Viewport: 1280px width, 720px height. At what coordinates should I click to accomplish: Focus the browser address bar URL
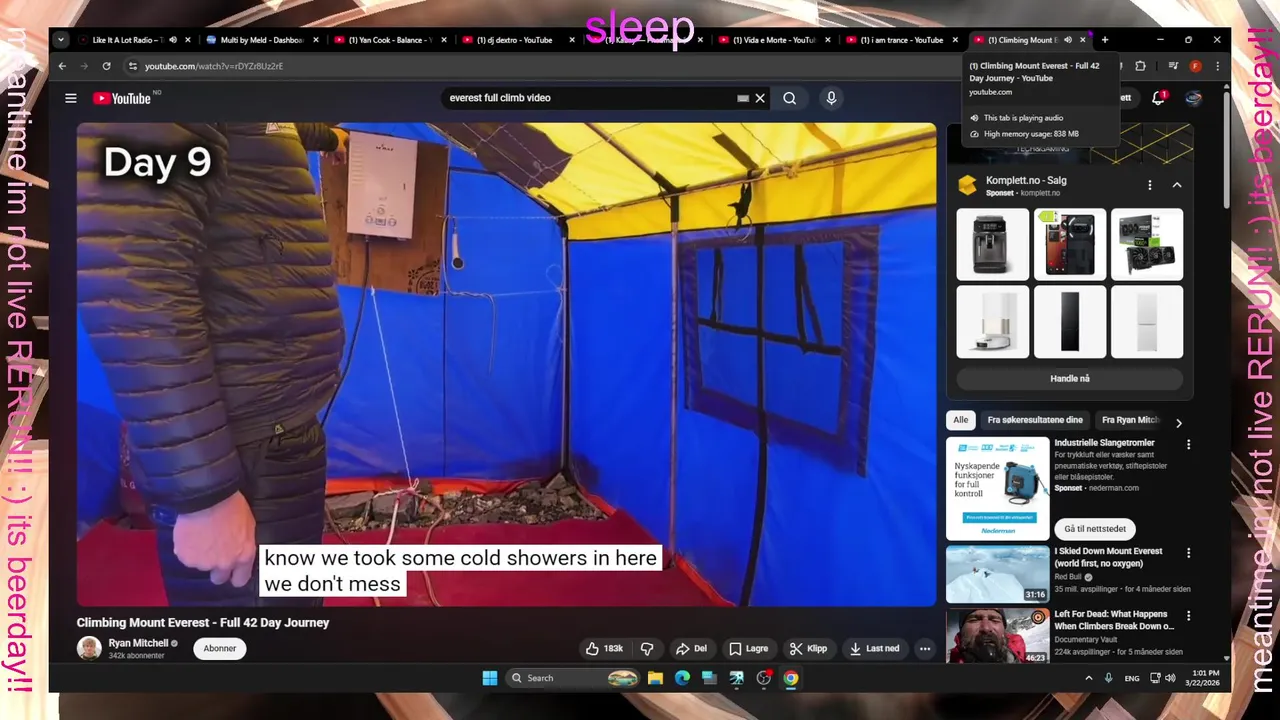pyautogui.click(x=214, y=66)
